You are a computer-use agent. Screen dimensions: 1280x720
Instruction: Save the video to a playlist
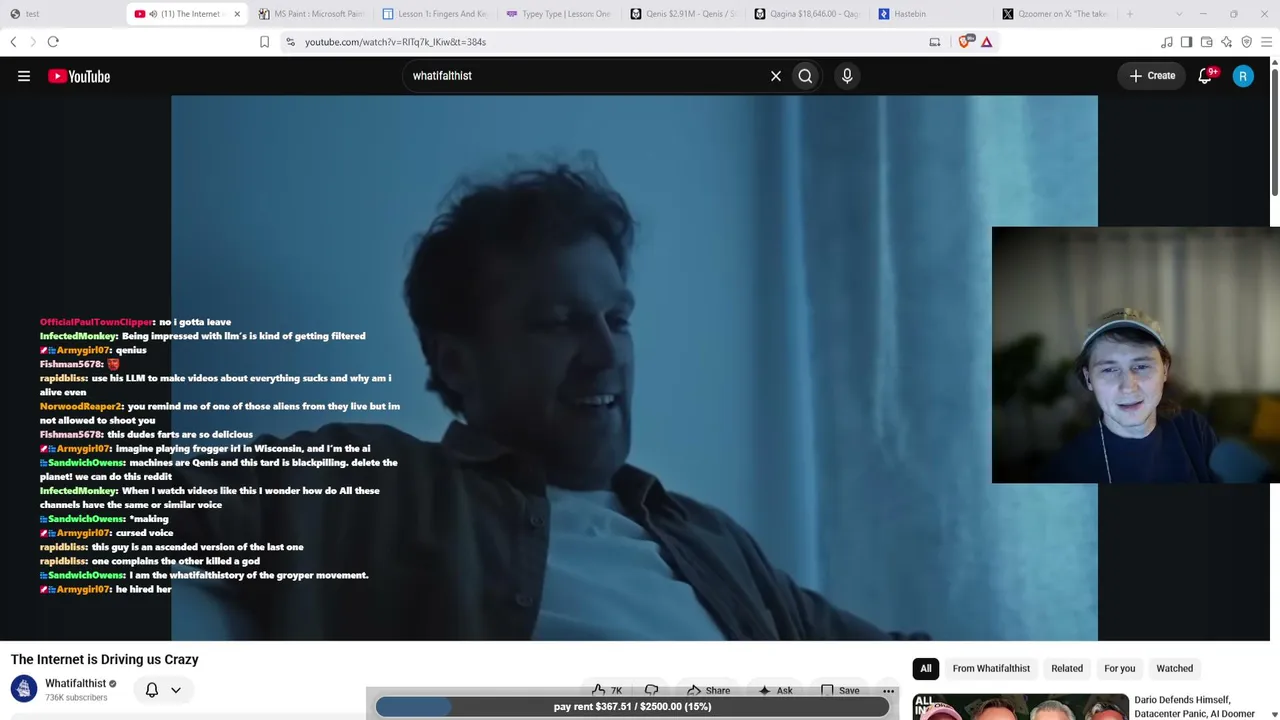click(x=840, y=690)
